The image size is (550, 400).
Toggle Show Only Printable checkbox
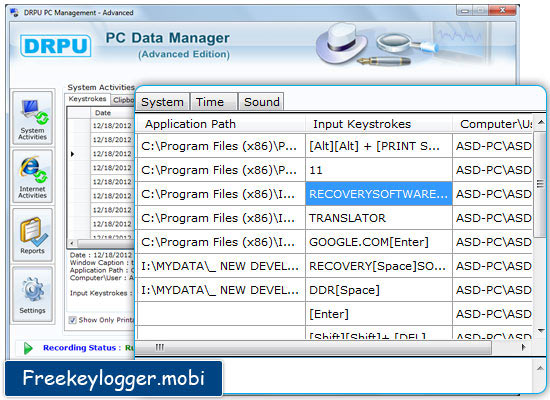73,320
